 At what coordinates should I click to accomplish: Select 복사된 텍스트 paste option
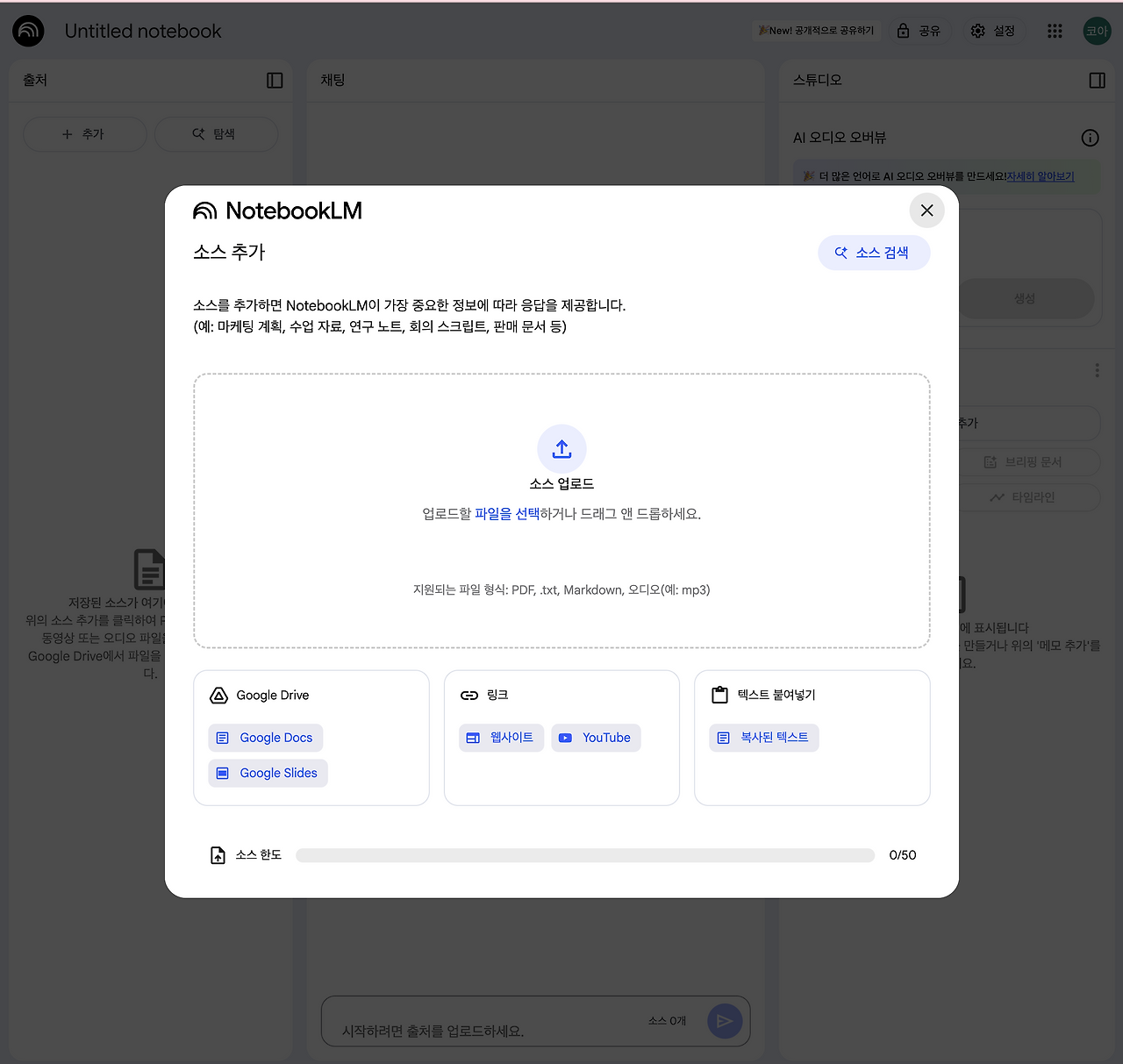click(764, 738)
